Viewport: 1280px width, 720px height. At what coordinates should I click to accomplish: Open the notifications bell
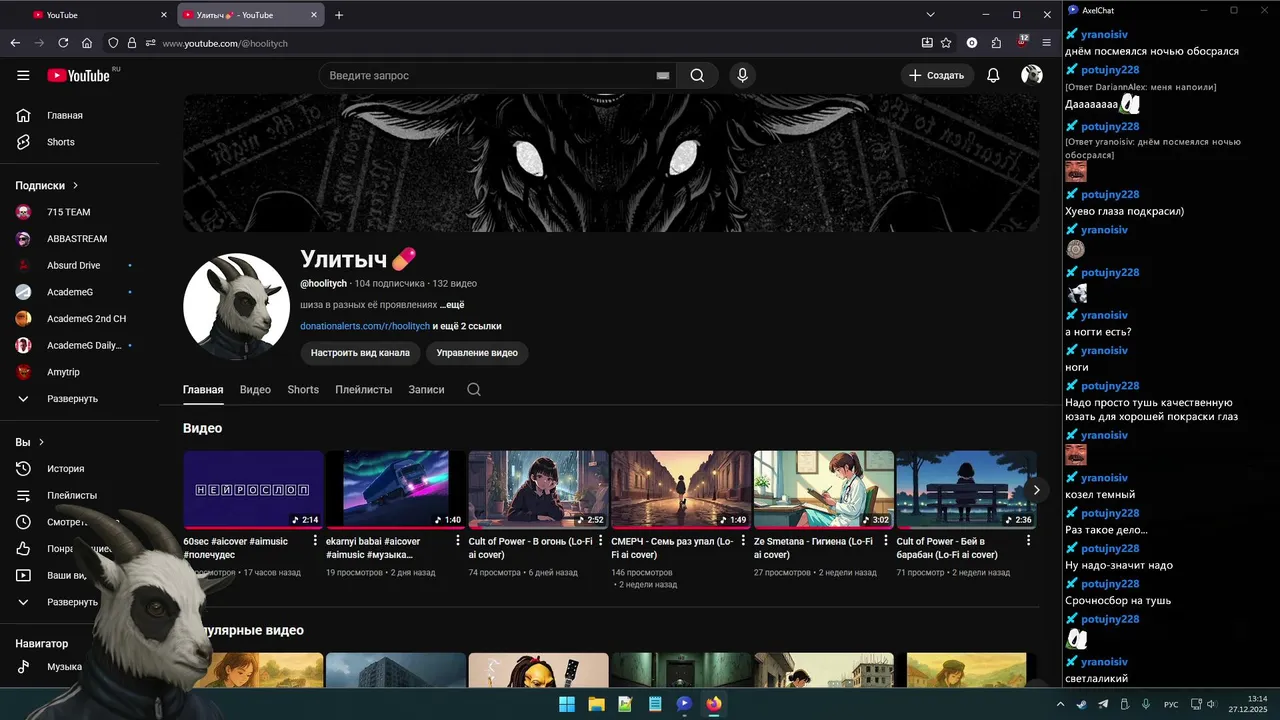point(993,75)
